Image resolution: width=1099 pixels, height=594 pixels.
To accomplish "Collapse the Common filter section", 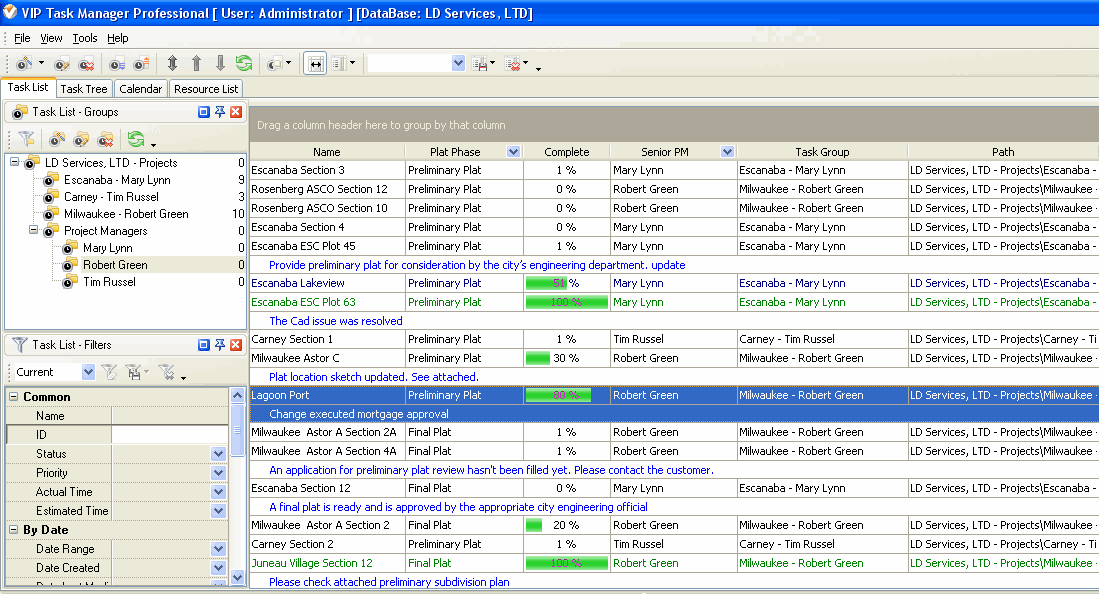I will [14, 397].
